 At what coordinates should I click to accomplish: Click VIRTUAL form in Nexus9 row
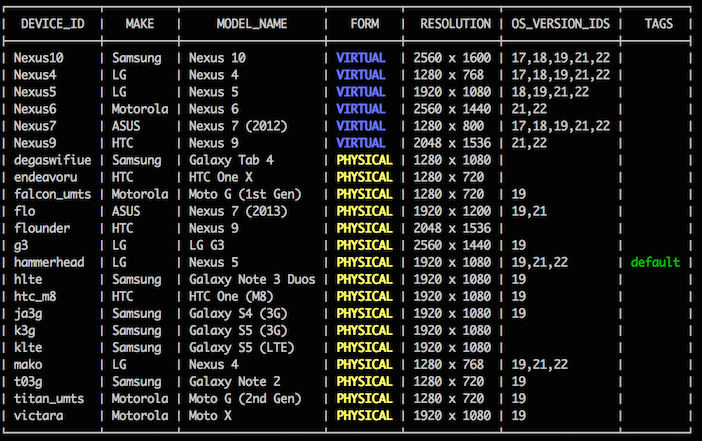pyautogui.click(x=361, y=143)
